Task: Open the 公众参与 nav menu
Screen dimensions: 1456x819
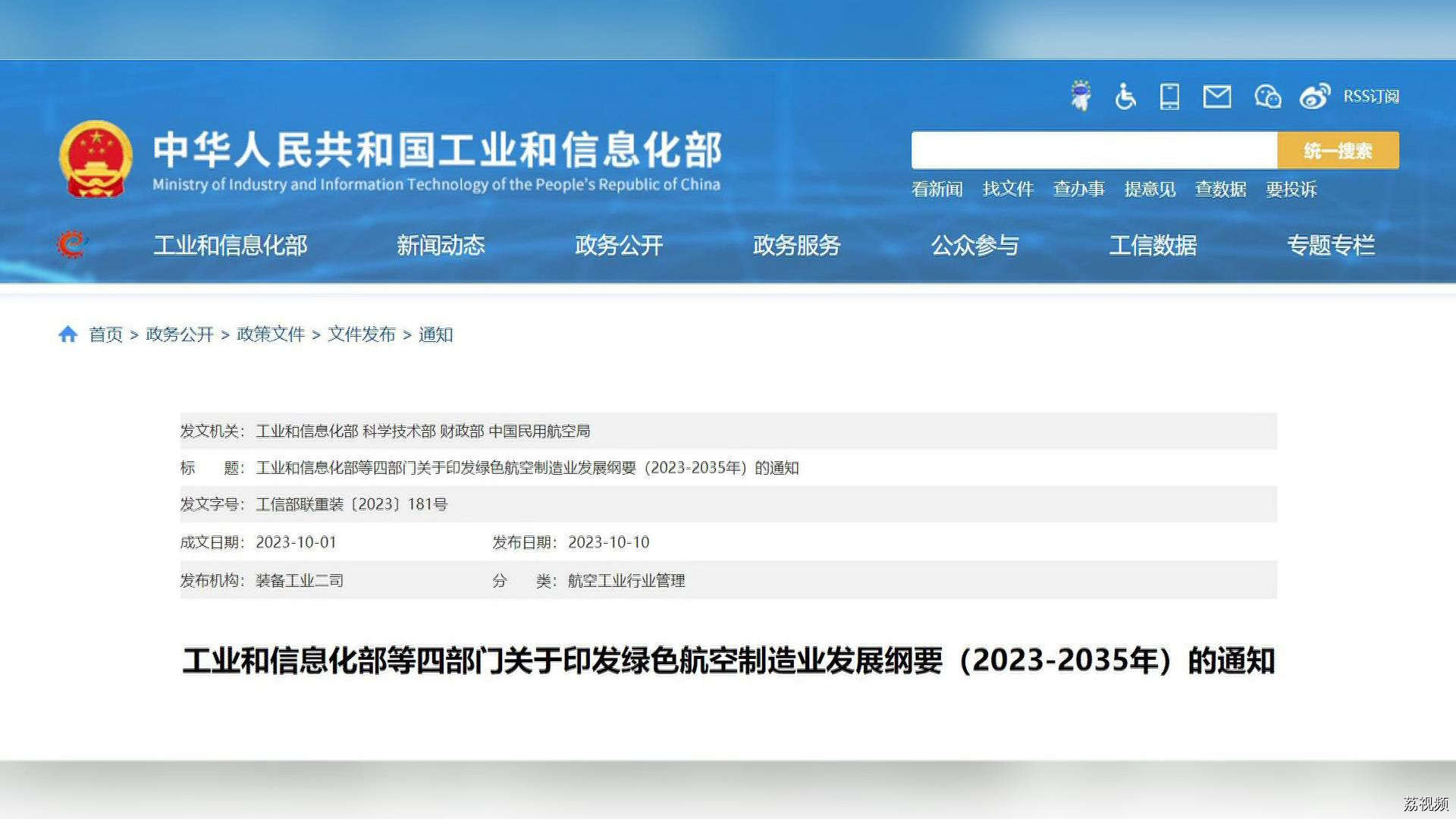Action: coord(975,245)
